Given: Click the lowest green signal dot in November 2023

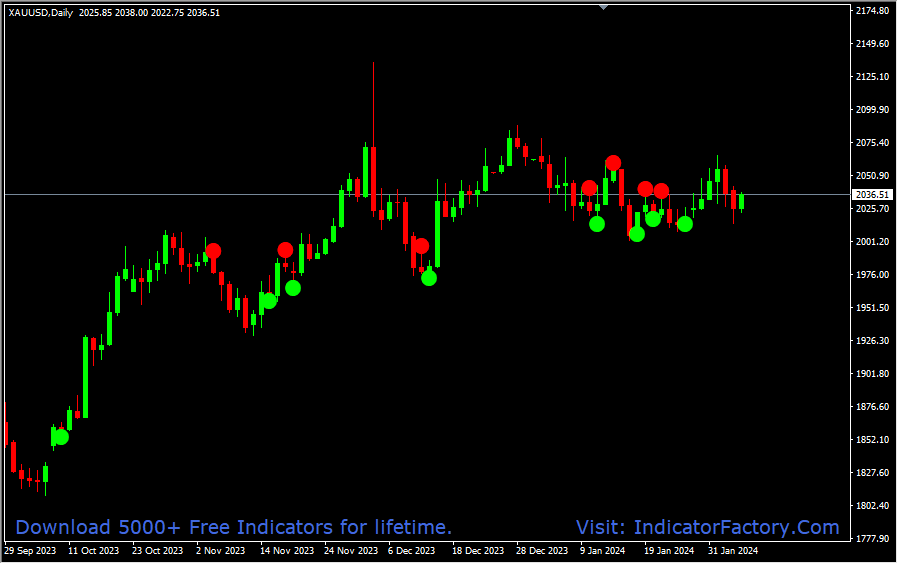Looking at the screenshot, I should 269,301.
